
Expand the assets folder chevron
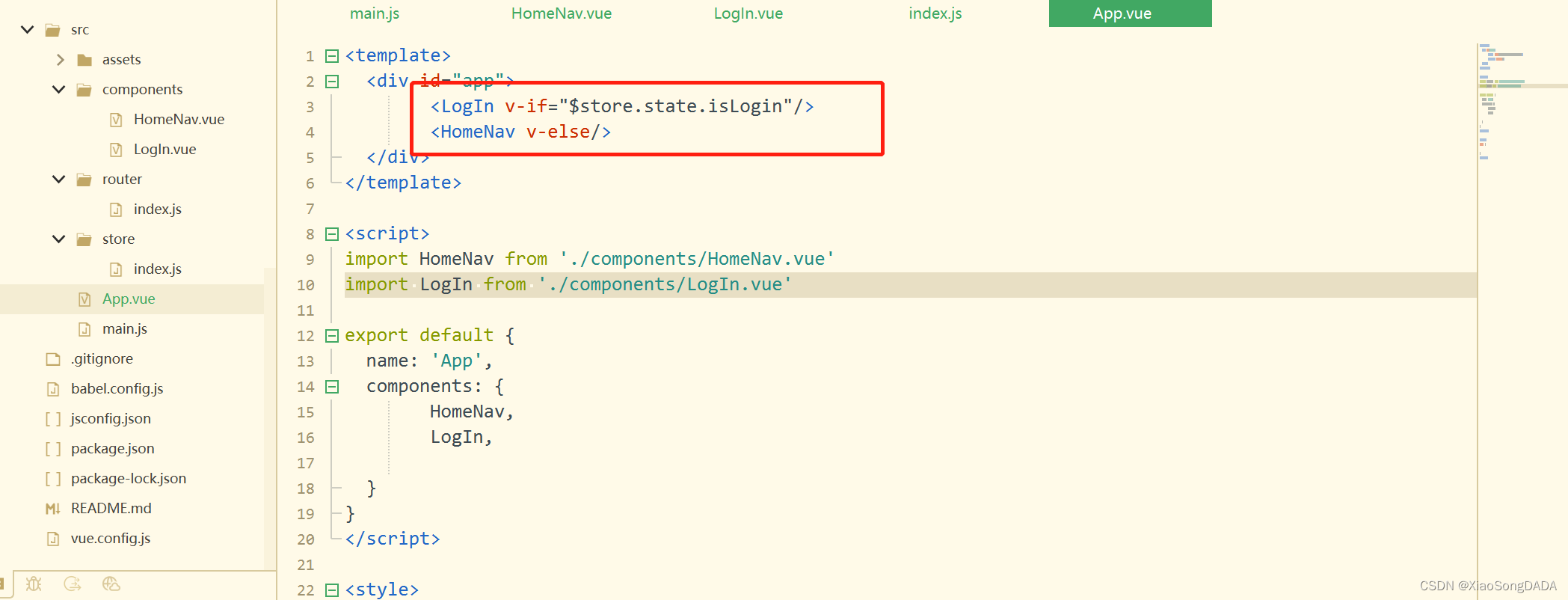pyautogui.click(x=61, y=60)
